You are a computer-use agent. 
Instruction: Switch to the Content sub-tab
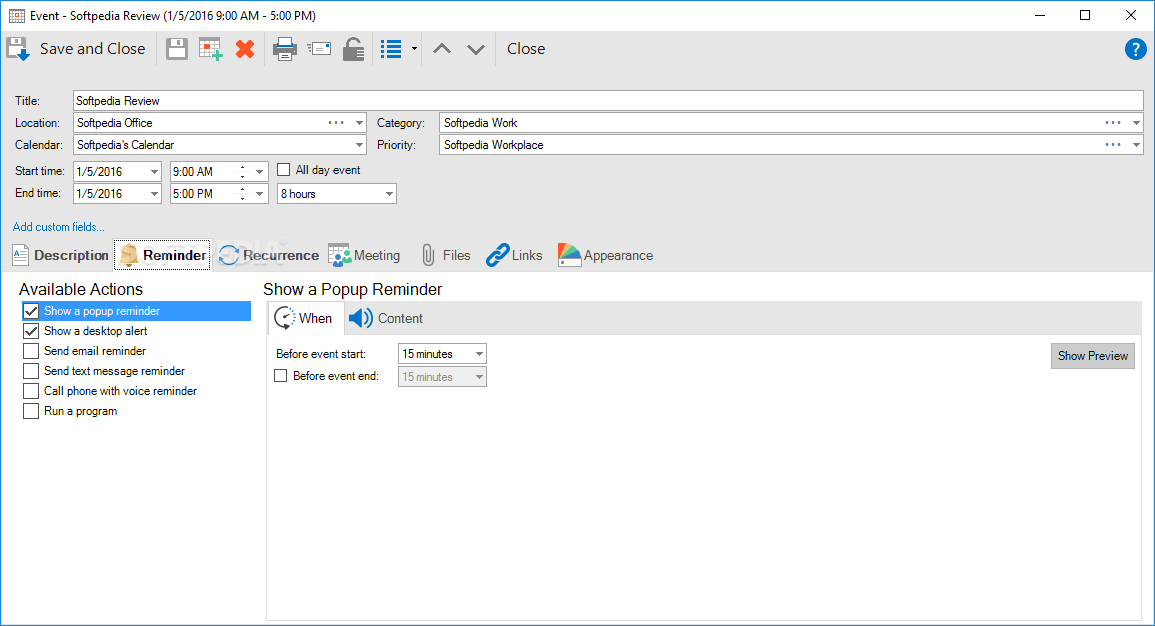point(386,318)
